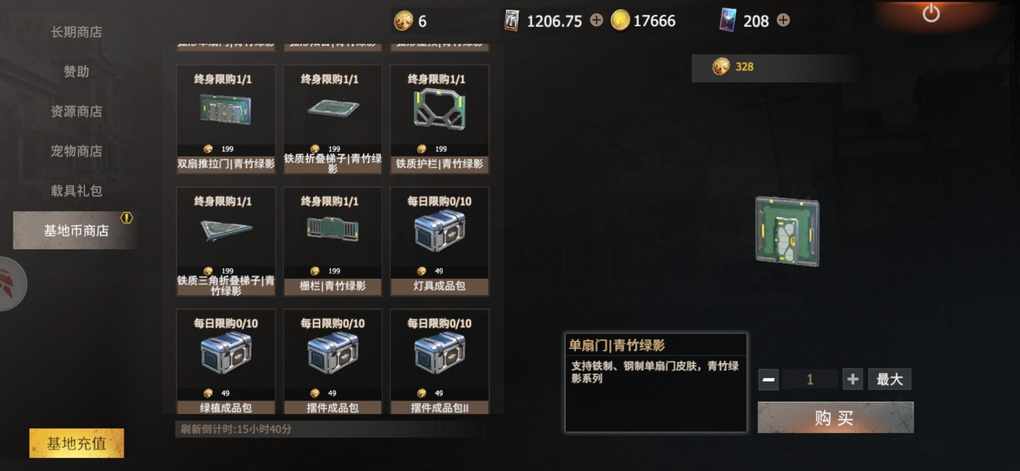Screen dimensions: 1020x471
Task: Select the 铁质折叠梯子|青竹绿影 item
Action: pos(333,119)
